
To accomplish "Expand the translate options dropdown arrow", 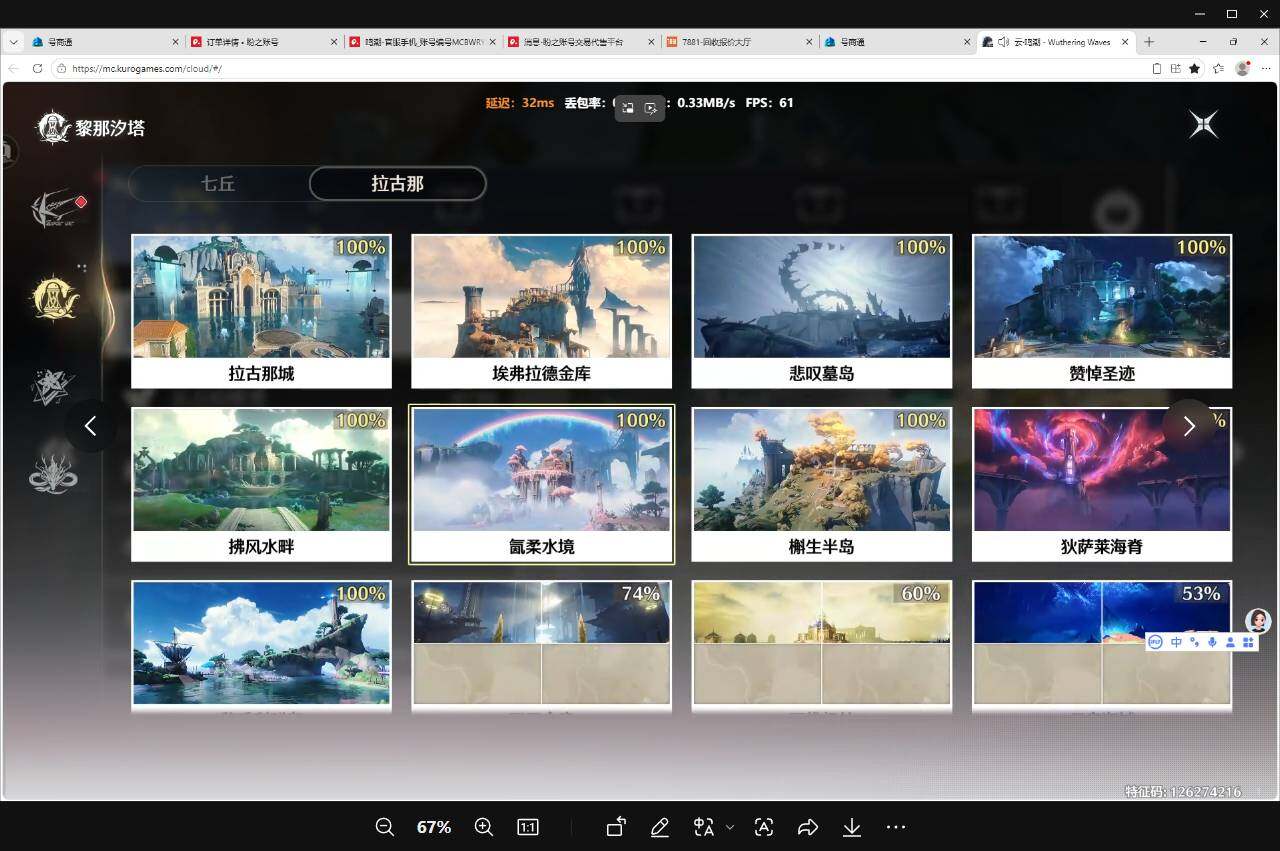I will 730,827.
